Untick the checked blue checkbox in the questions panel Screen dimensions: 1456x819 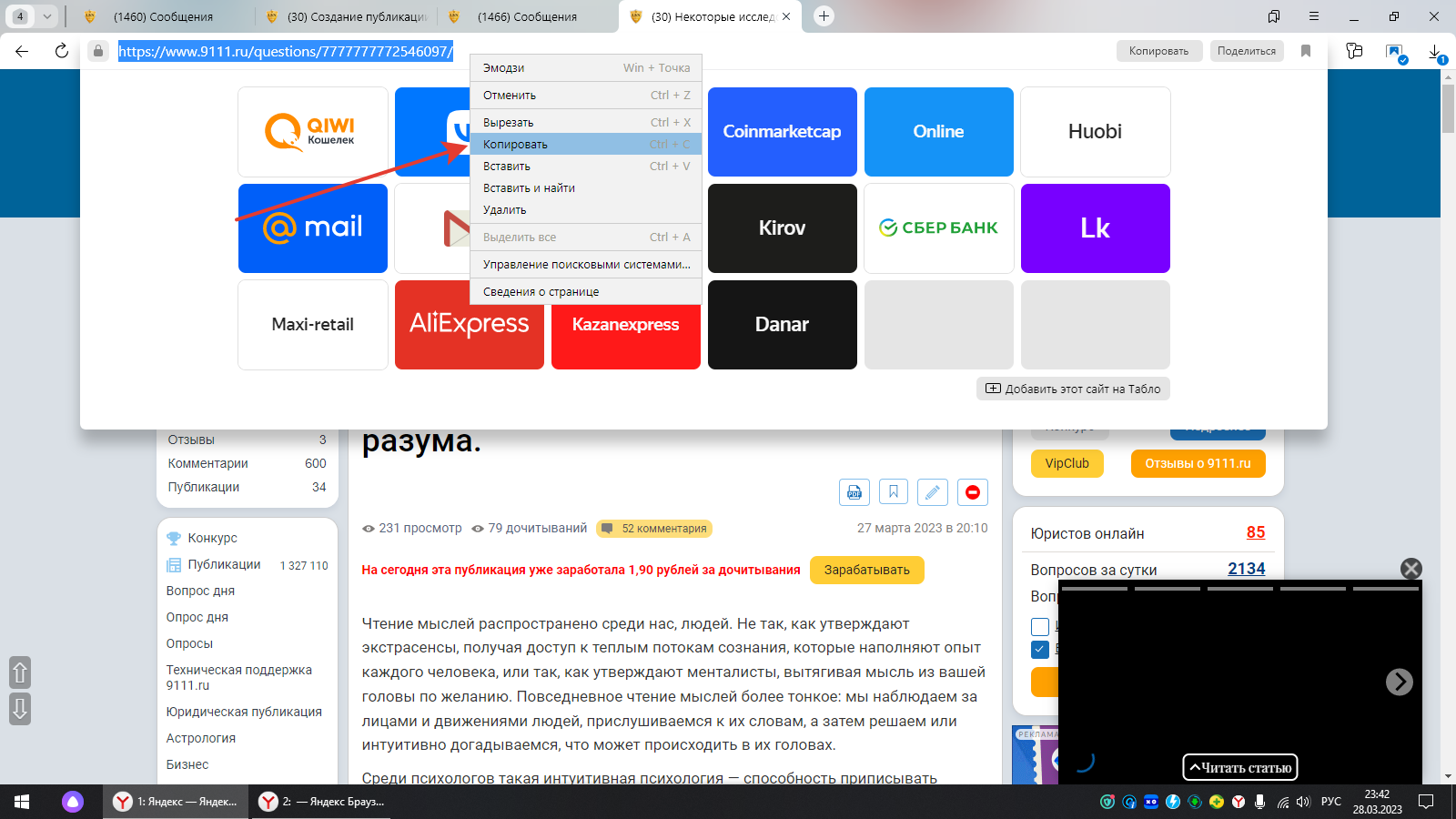1040,649
